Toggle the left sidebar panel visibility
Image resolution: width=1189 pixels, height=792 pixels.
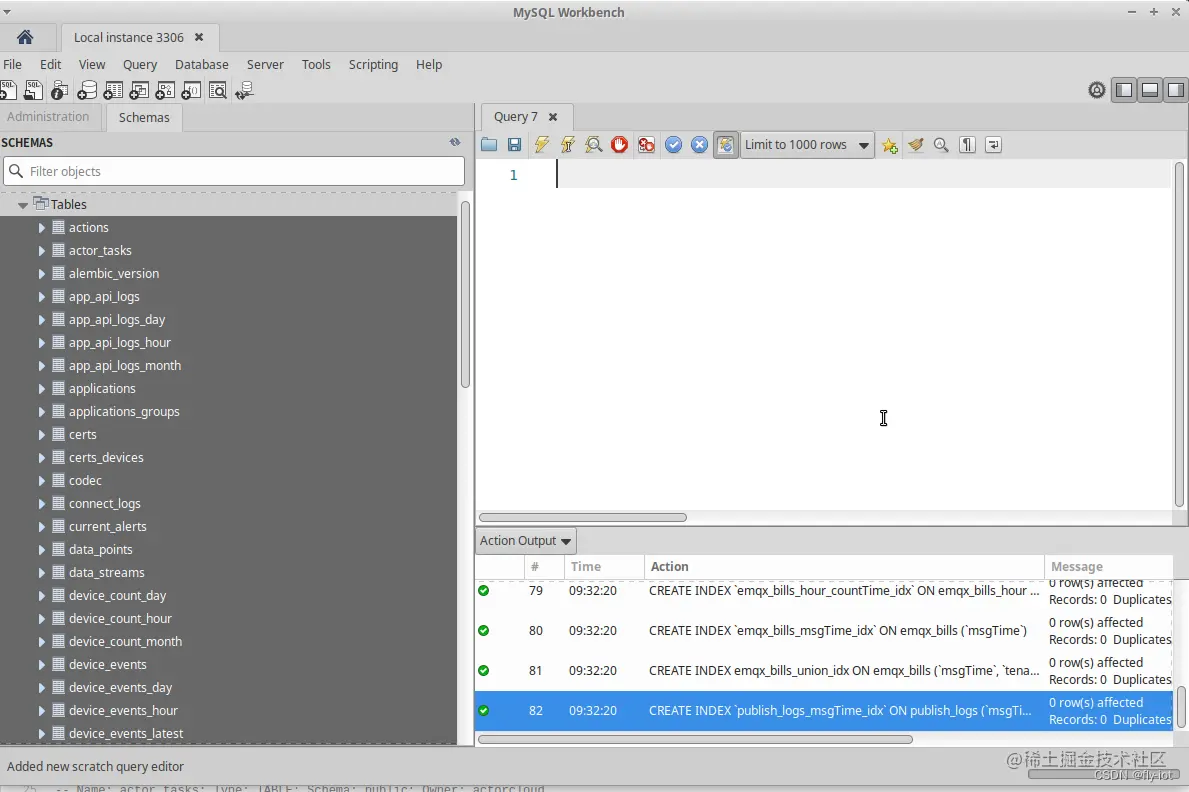click(x=1125, y=90)
